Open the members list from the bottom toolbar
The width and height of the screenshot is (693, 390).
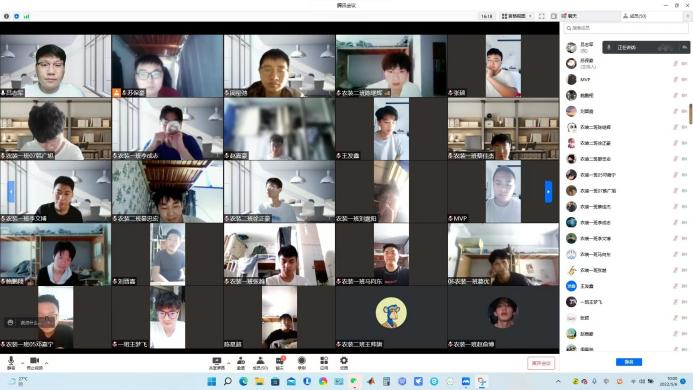pyautogui.click(x=260, y=363)
